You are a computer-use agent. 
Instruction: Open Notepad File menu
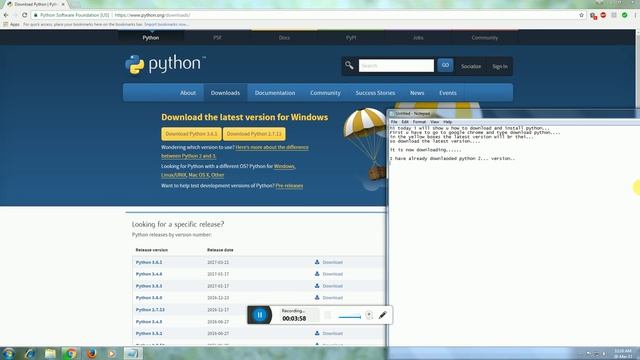coord(394,122)
